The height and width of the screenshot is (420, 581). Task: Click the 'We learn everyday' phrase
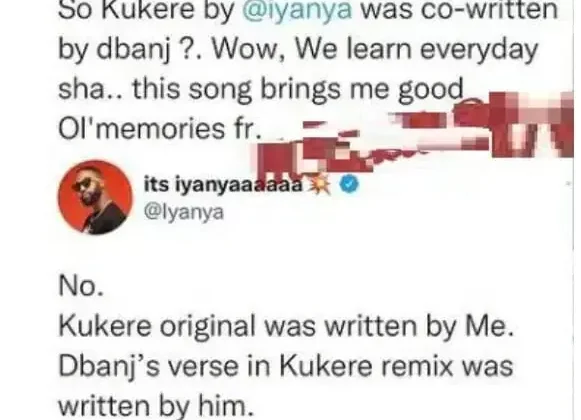click(x=416, y=50)
